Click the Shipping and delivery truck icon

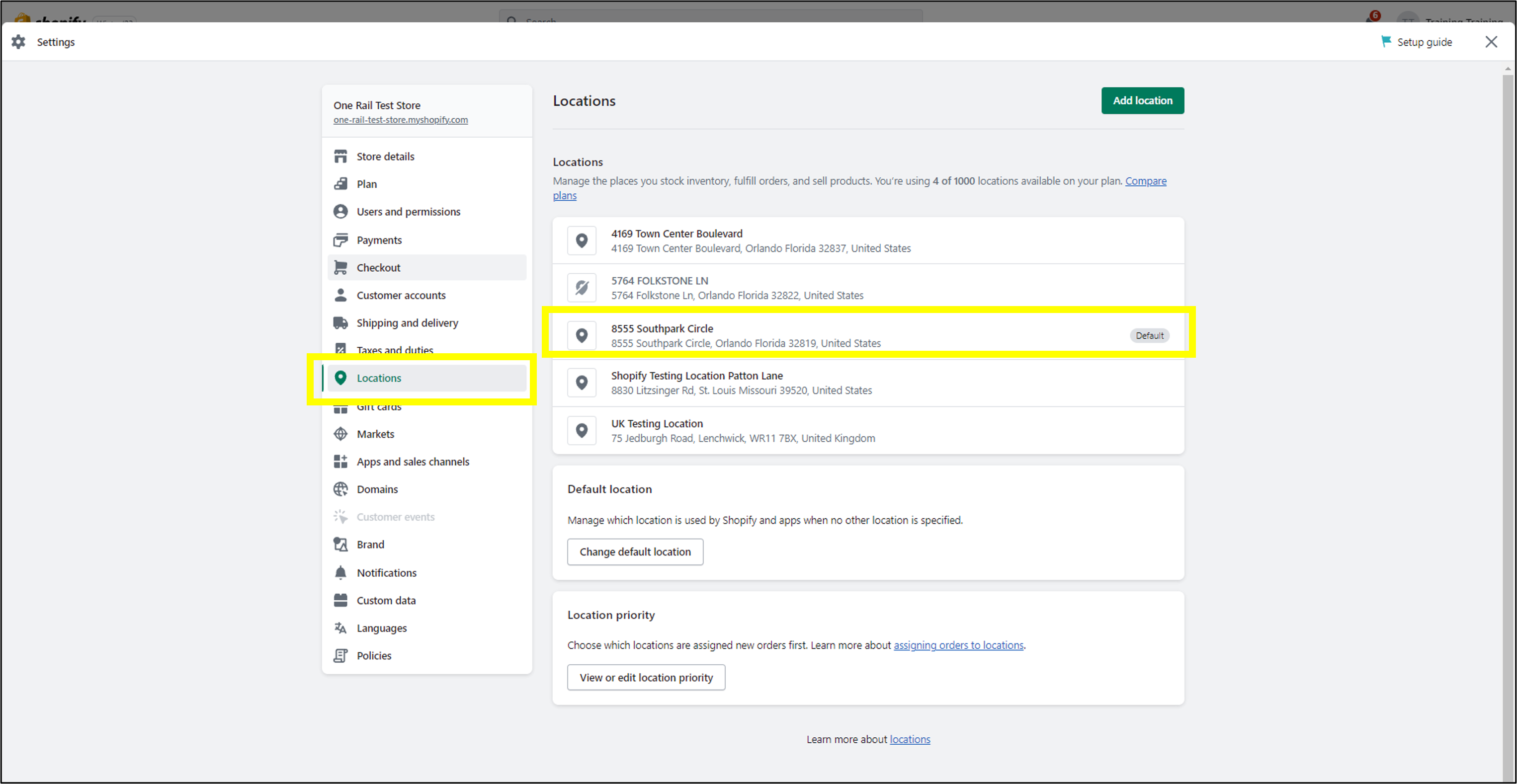[340, 322]
